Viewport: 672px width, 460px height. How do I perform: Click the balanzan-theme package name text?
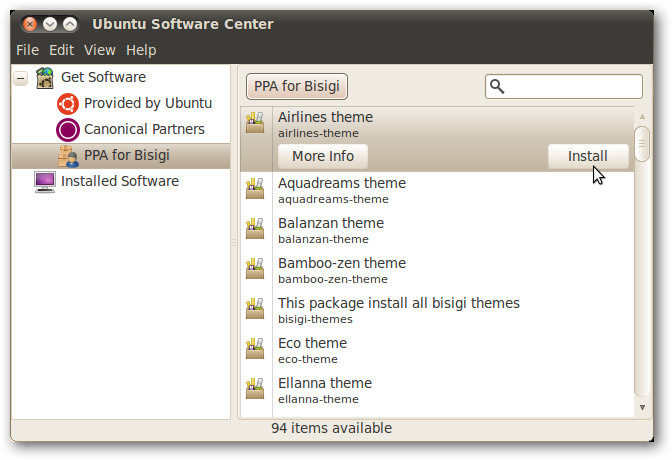click(323, 240)
